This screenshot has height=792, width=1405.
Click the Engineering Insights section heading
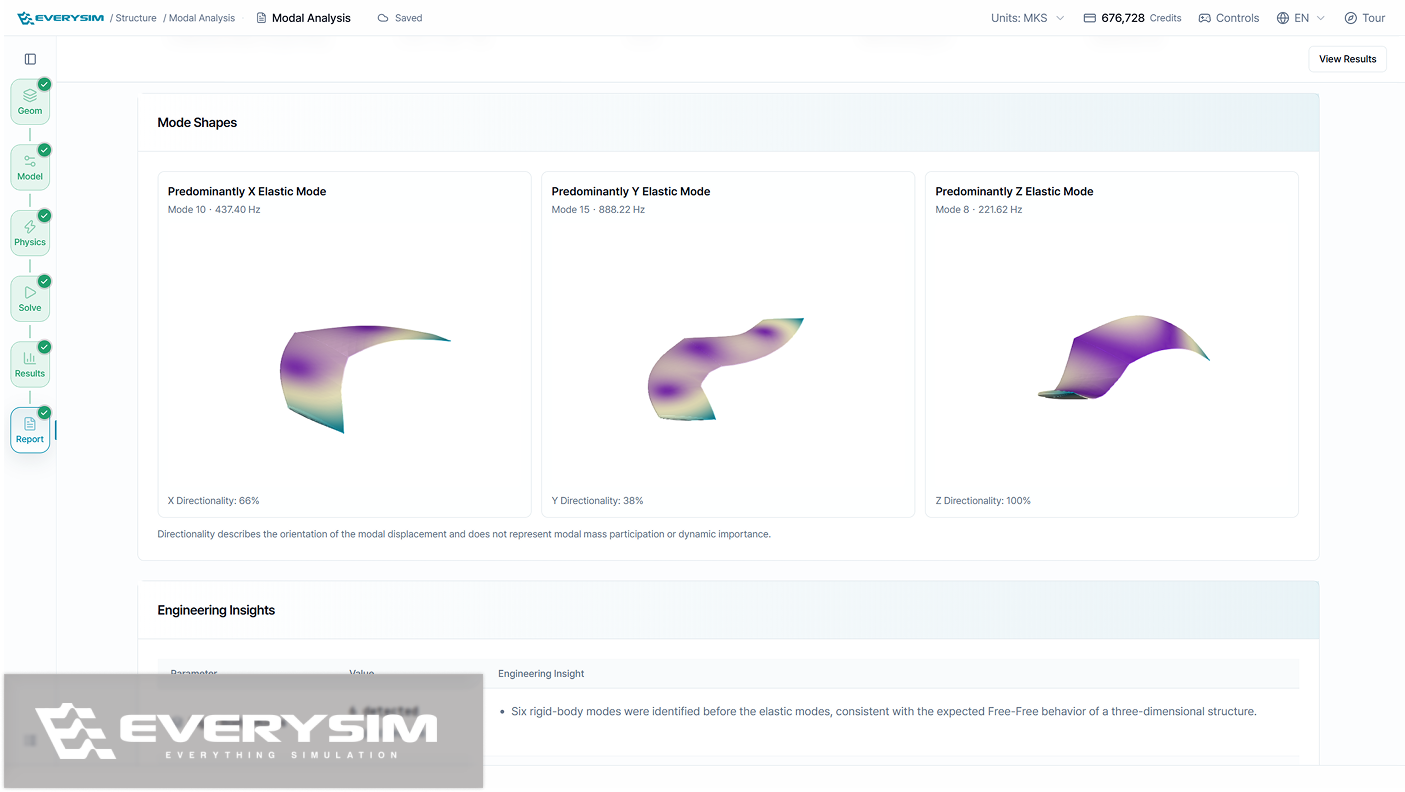pyautogui.click(x=216, y=610)
